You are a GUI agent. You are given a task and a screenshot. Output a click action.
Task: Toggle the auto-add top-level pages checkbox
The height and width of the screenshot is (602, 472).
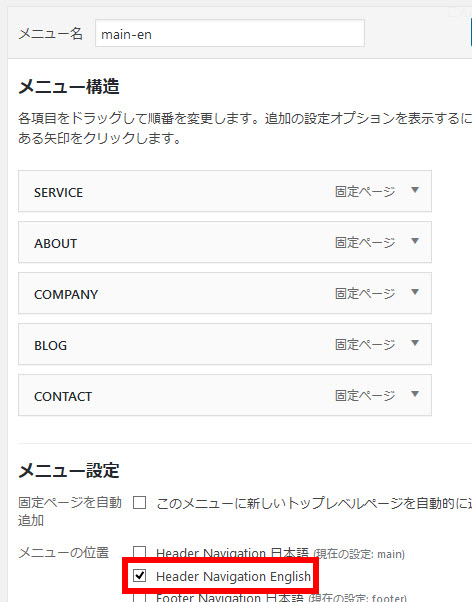pos(139,502)
